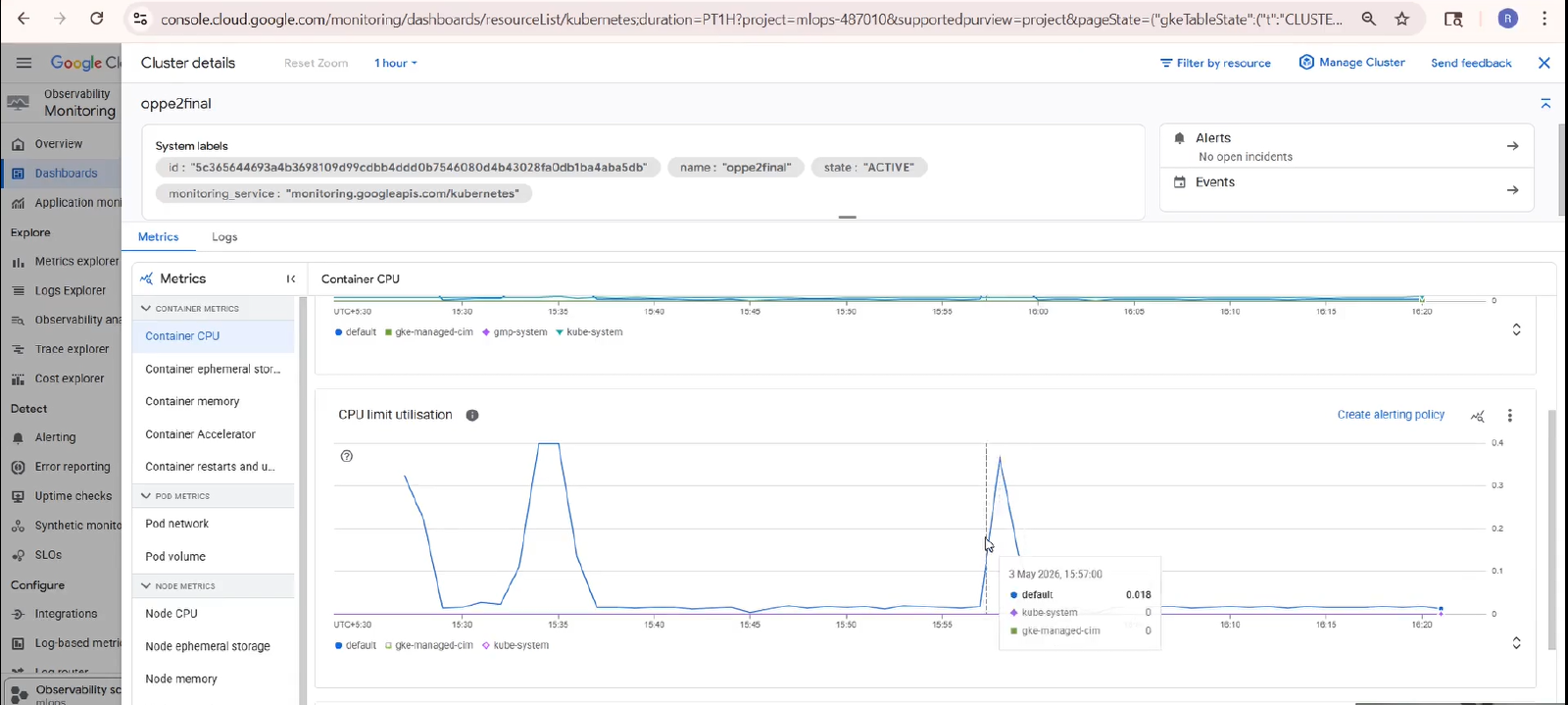Expand the Container CPU top chart legend toggle

[x=1516, y=329]
